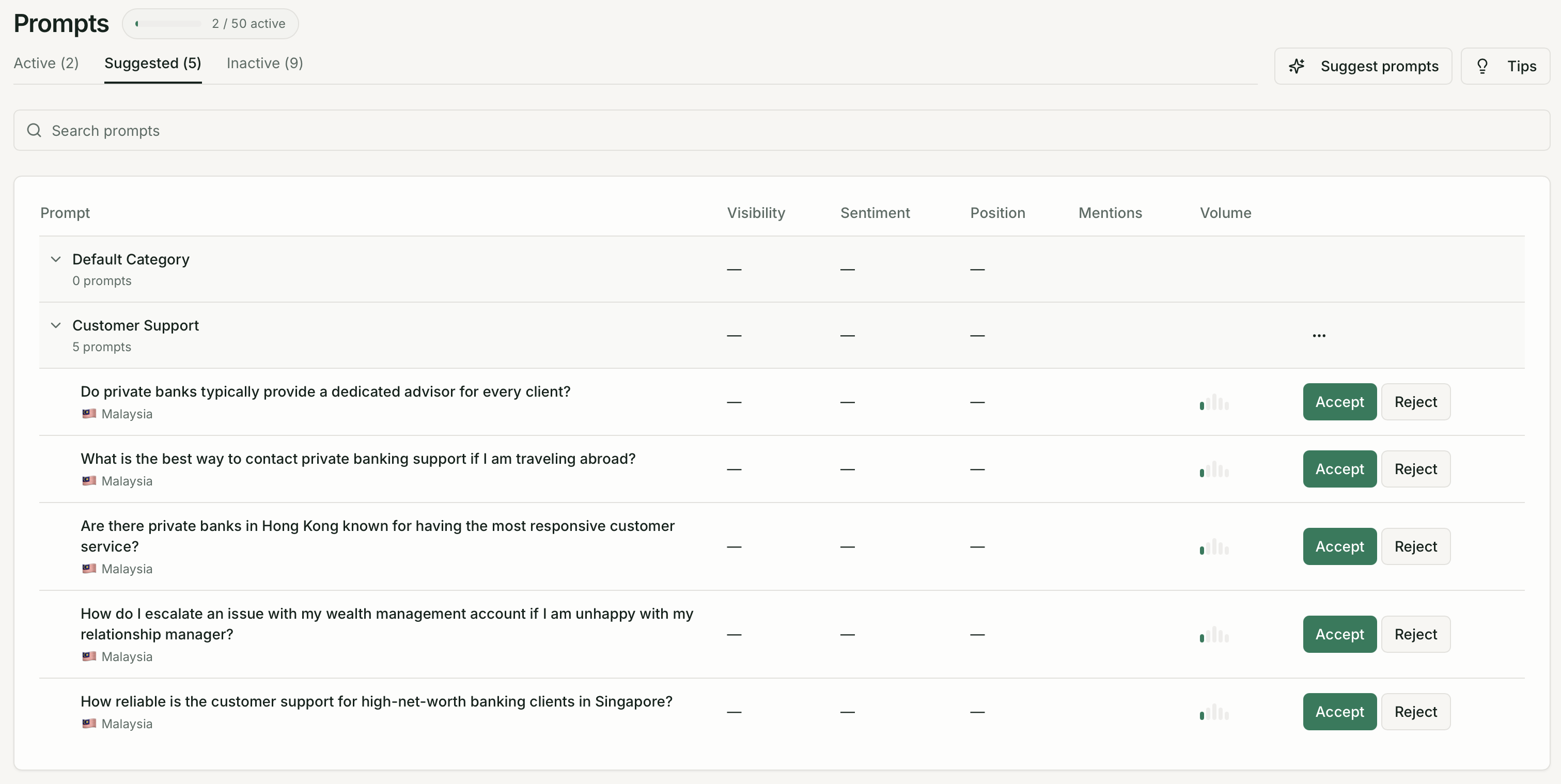Image resolution: width=1561 pixels, height=784 pixels.
Task: Click volume bars for traveling abroad prompt
Action: [x=1214, y=469]
